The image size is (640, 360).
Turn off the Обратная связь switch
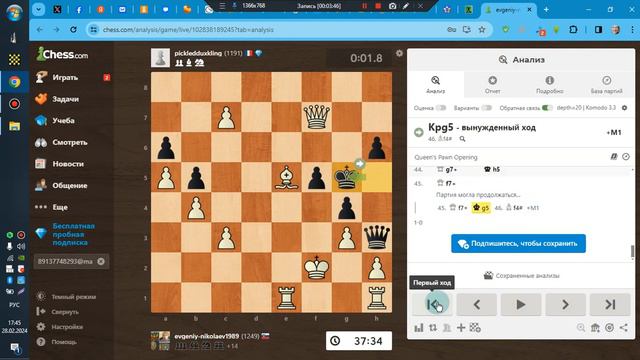[x=547, y=108]
